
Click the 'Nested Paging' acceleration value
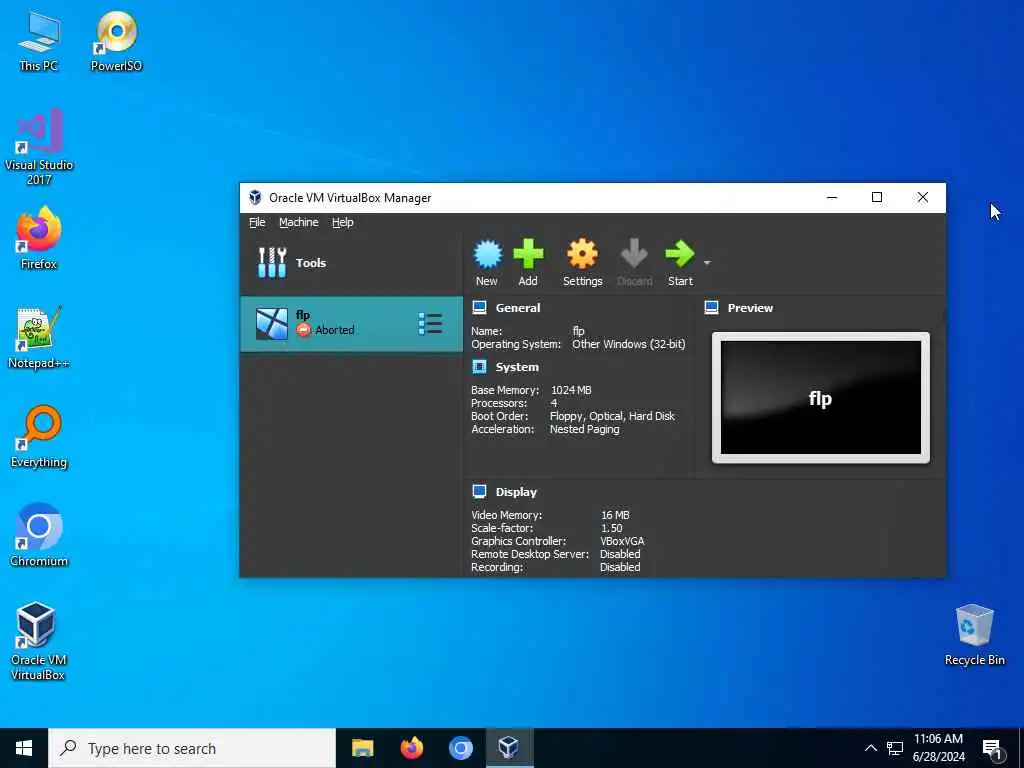[x=584, y=429]
